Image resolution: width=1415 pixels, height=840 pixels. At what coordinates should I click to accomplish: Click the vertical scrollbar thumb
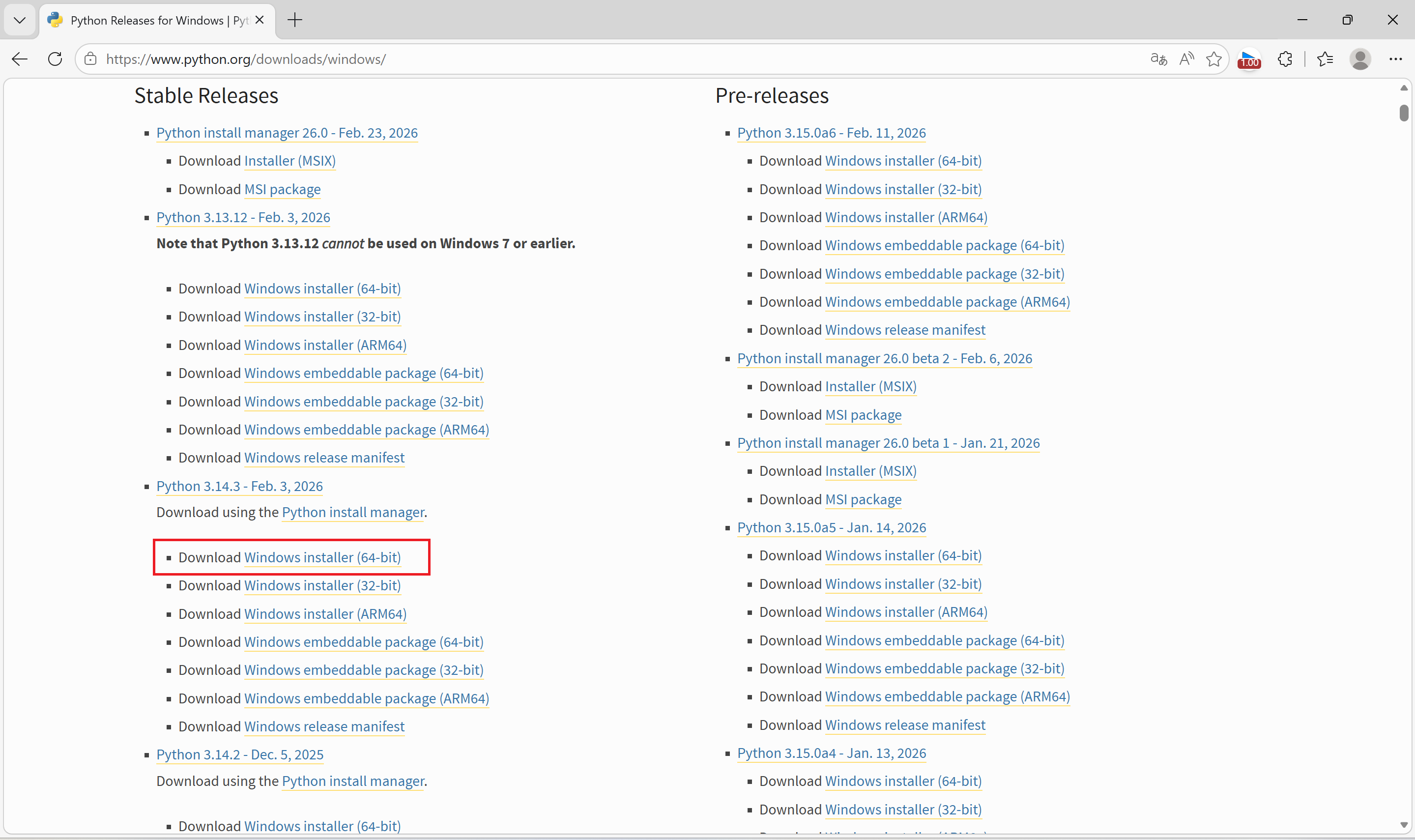[1404, 113]
